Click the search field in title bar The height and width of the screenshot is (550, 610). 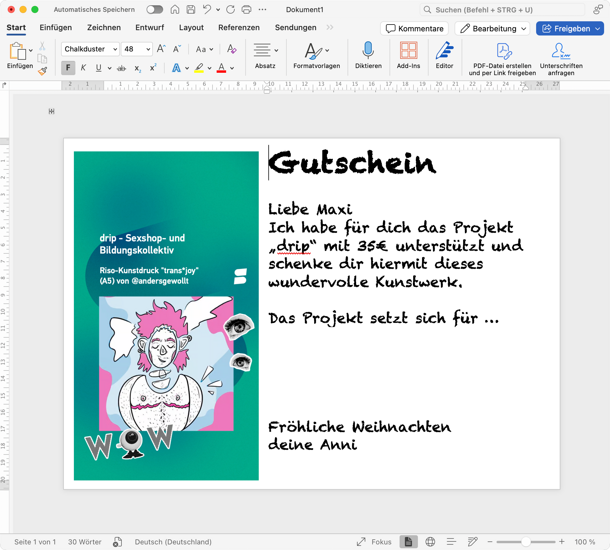coord(500,9)
